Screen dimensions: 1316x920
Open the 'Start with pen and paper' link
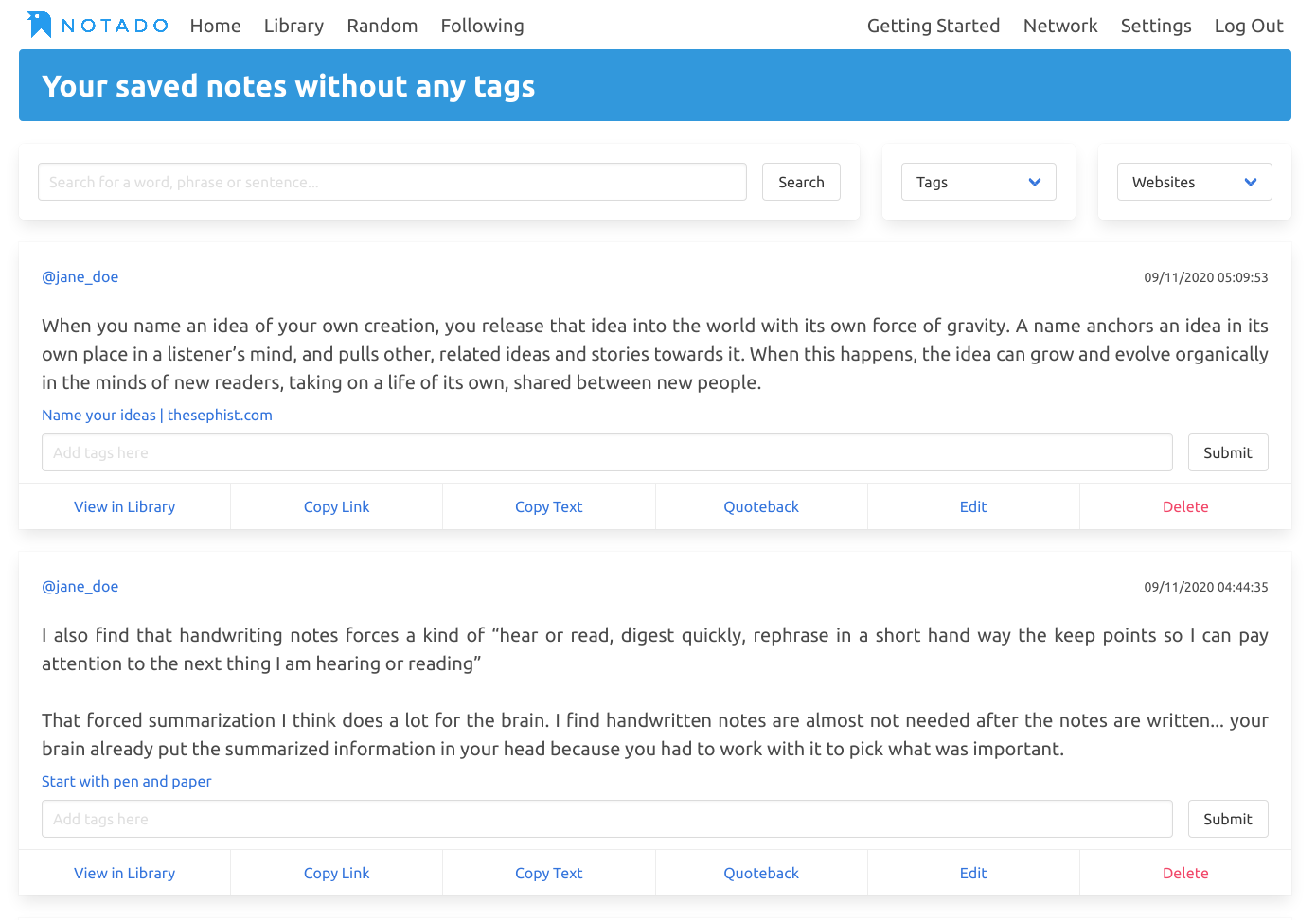pos(127,781)
